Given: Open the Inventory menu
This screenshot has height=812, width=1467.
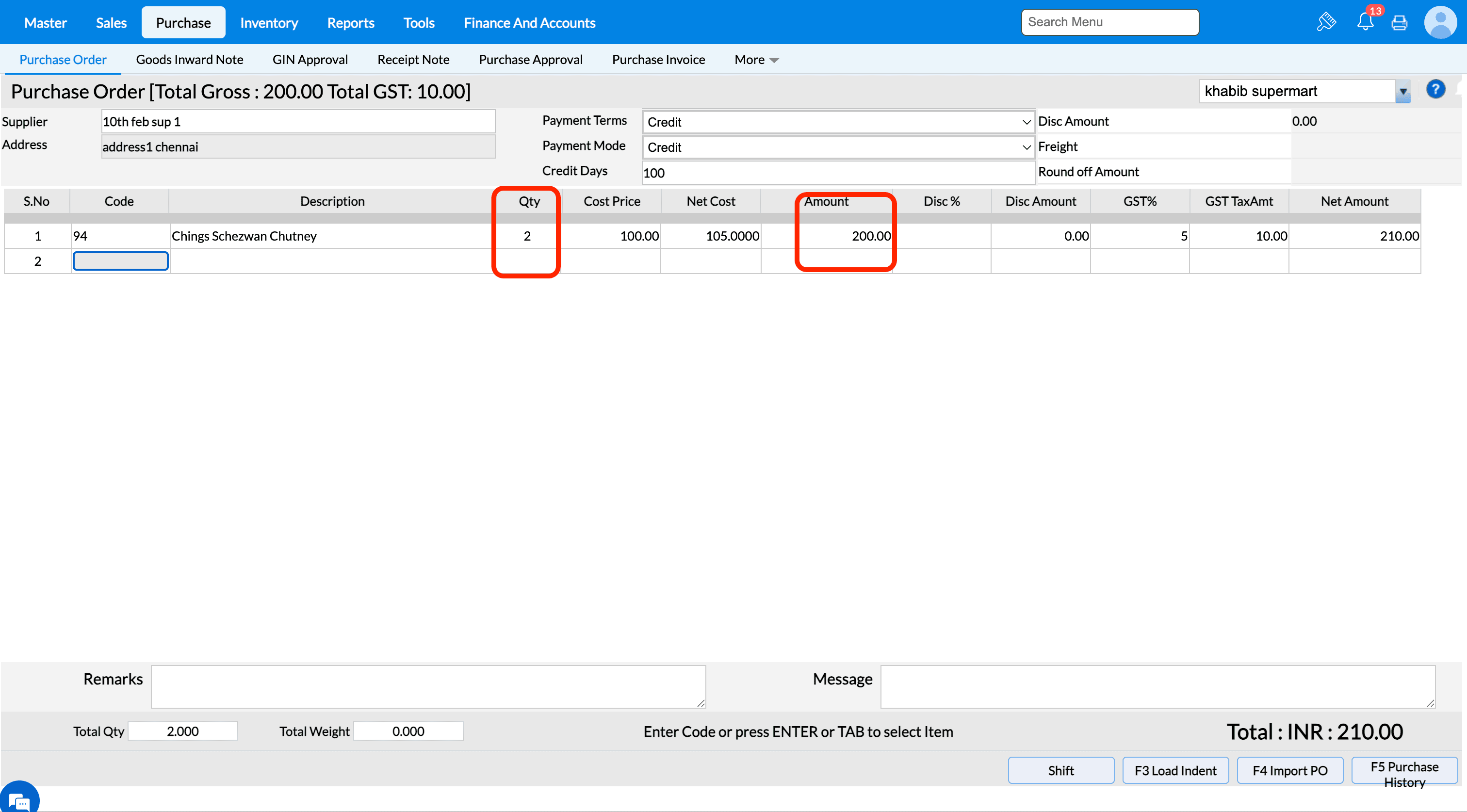Looking at the screenshot, I should click(x=269, y=23).
